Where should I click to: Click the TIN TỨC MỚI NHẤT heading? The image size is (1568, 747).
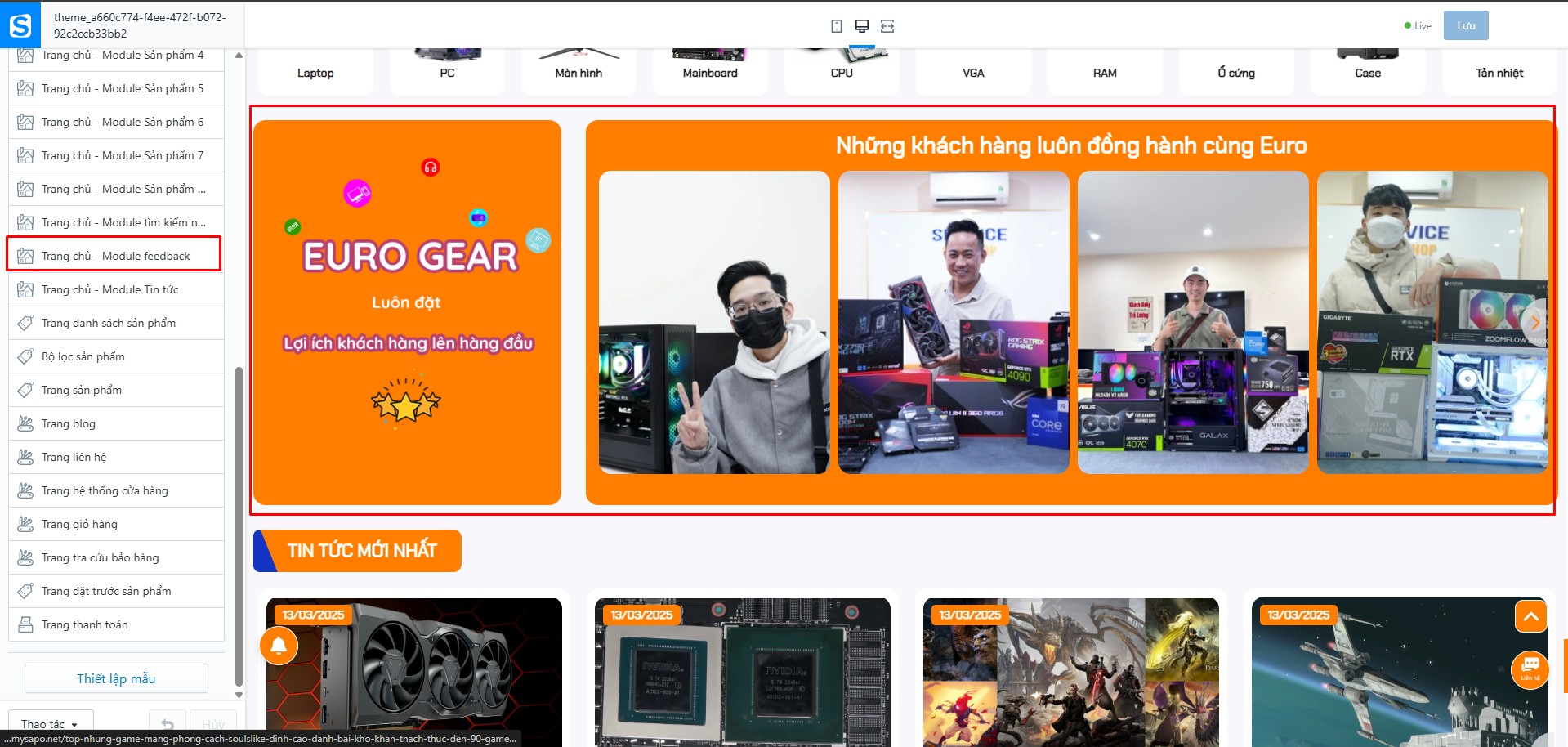(x=362, y=551)
